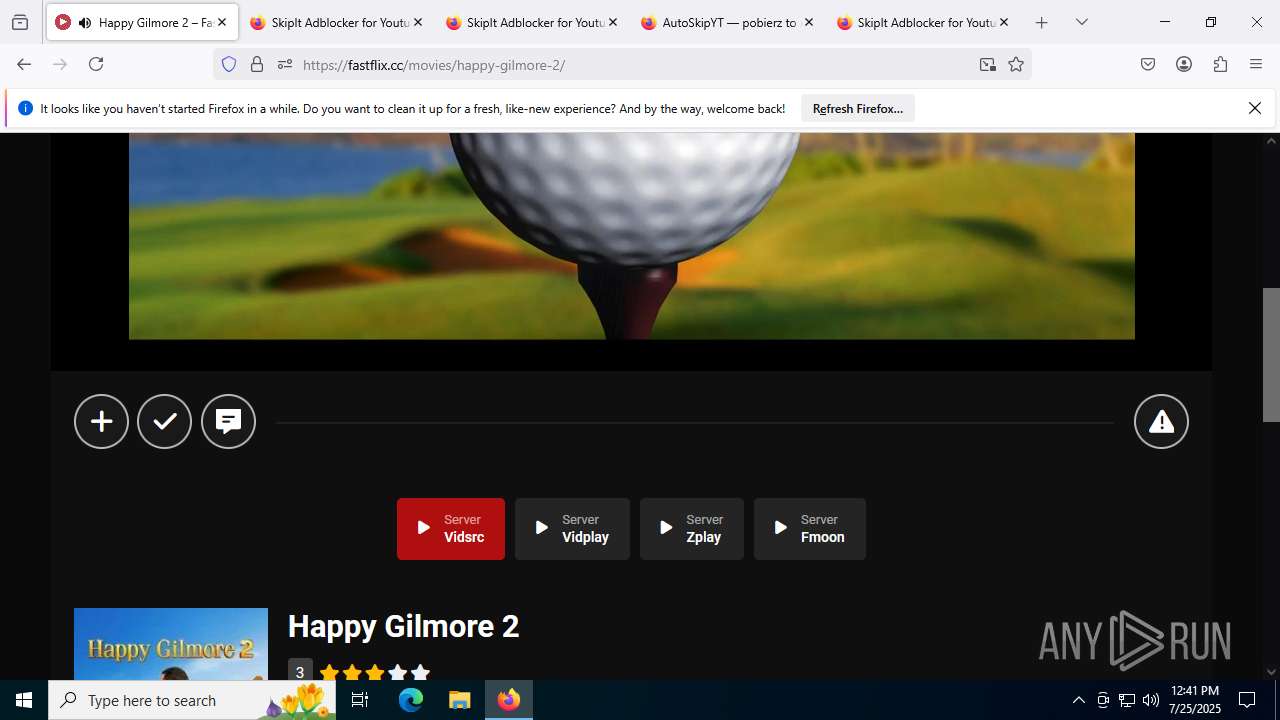Click the Happy Gilmore 2 title
This screenshot has height=720, width=1280.
click(x=403, y=627)
